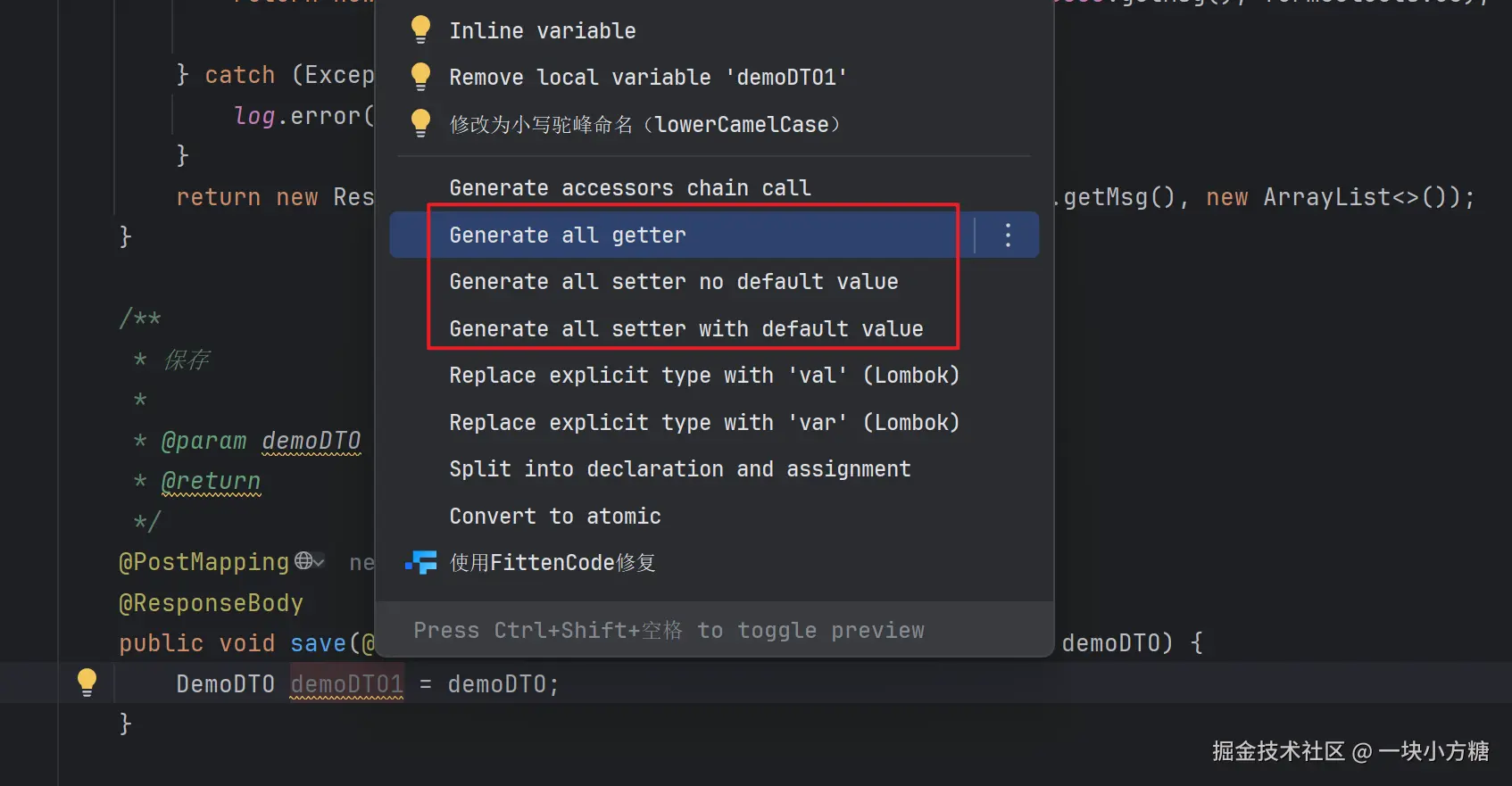The height and width of the screenshot is (786, 1512).
Task: Select Generate accessors chain call
Action: 629,188
